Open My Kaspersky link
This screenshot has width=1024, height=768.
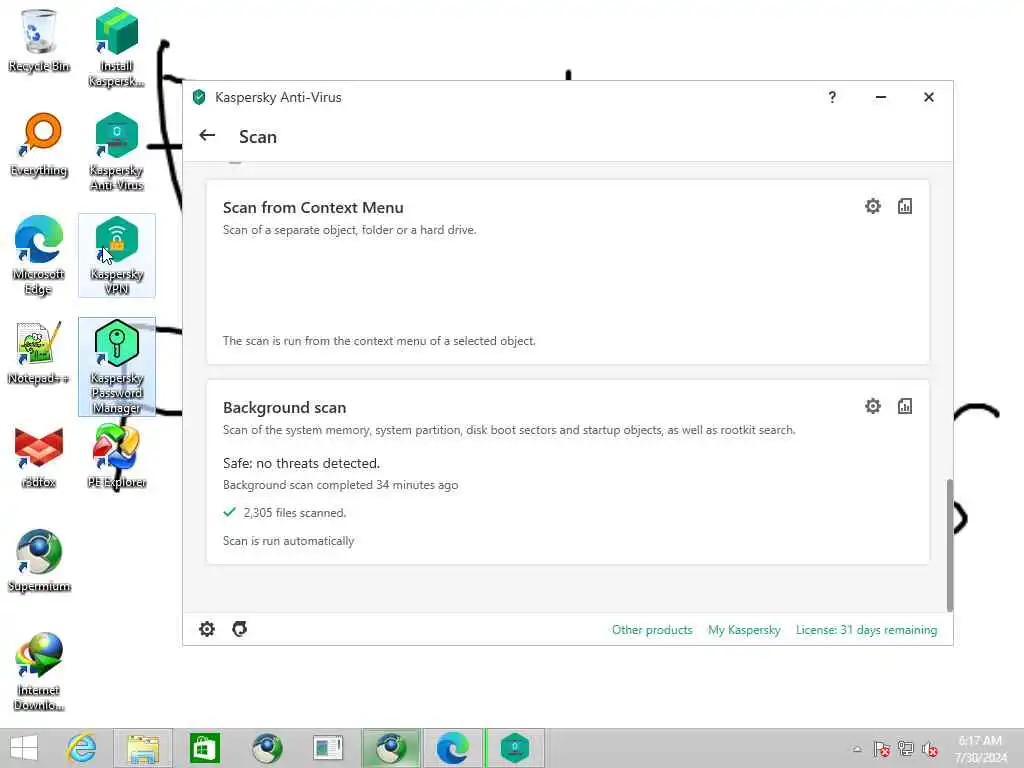(x=744, y=630)
